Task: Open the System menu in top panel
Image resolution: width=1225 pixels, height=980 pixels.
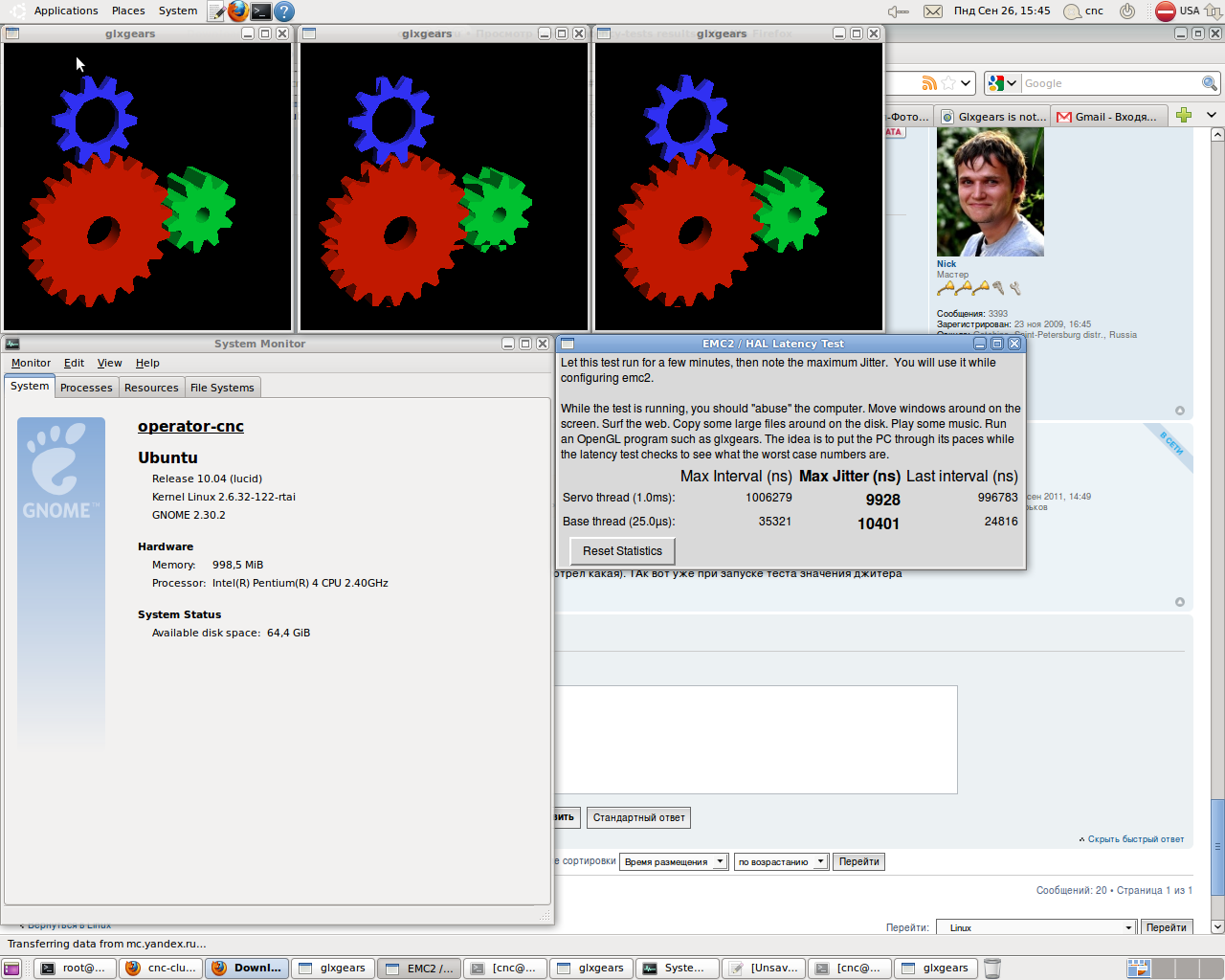Action: tap(178, 11)
